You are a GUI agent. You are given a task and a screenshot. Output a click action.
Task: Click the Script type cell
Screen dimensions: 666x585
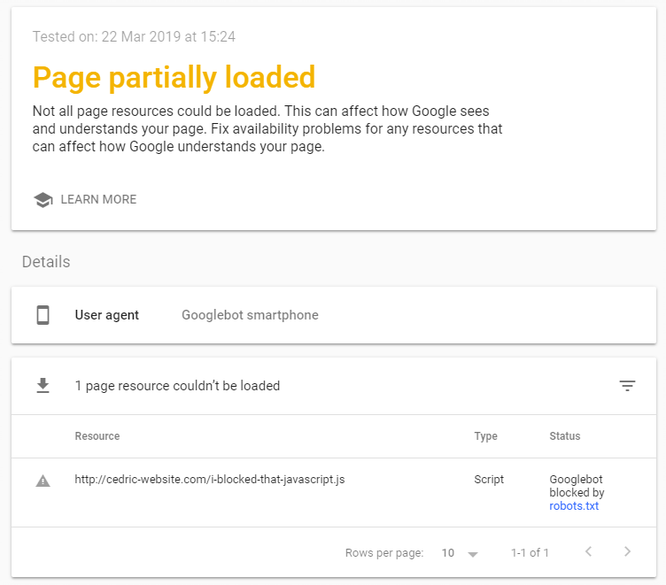click(489, 480)
